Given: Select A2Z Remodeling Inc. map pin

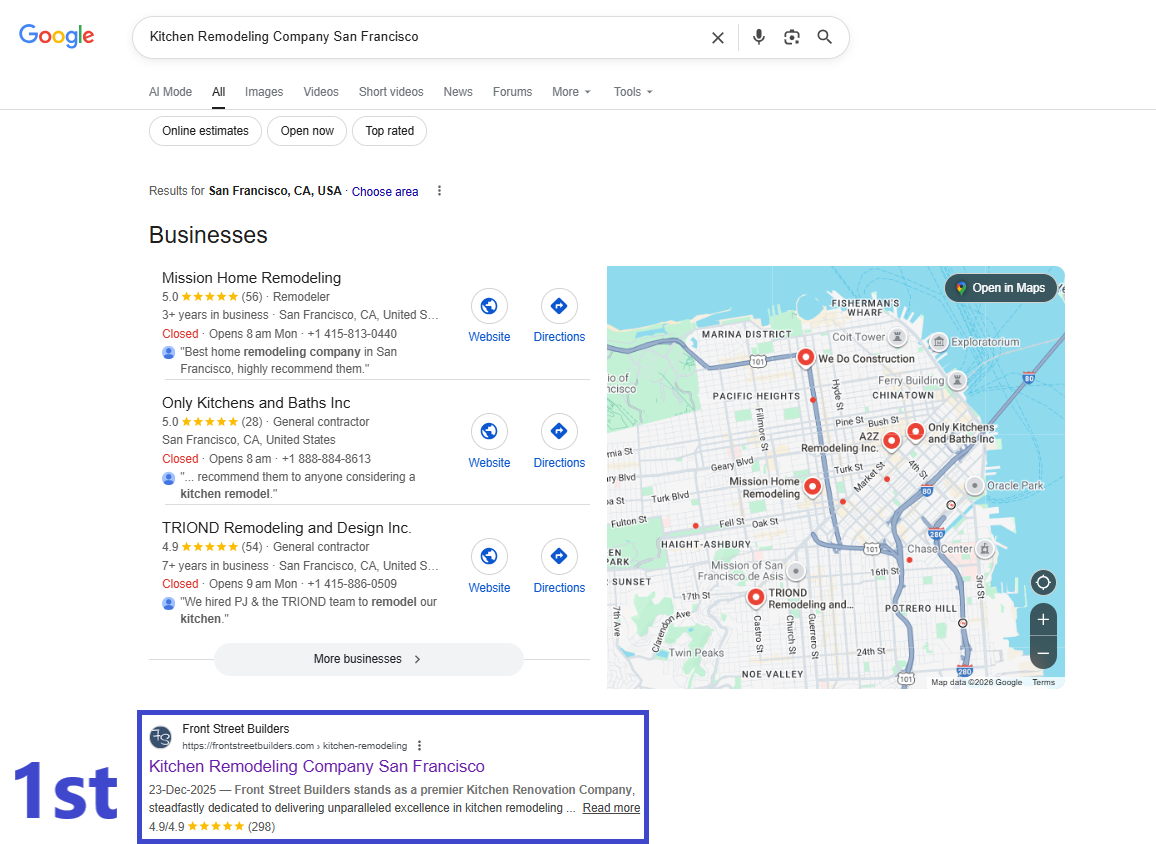Looking at the screenshot, I should coord(891,441).
